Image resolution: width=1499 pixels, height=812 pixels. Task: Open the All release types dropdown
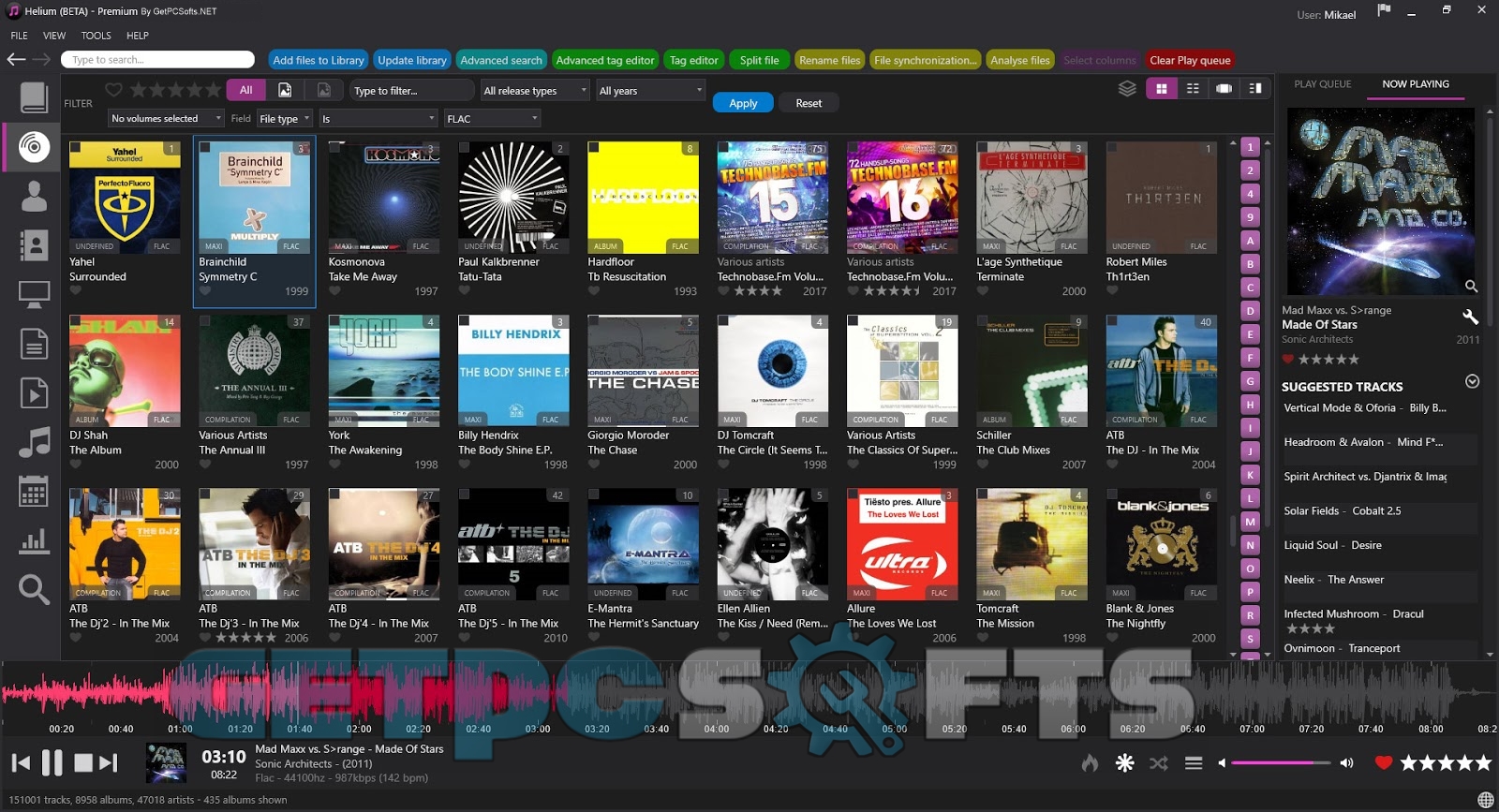point(535,91)
